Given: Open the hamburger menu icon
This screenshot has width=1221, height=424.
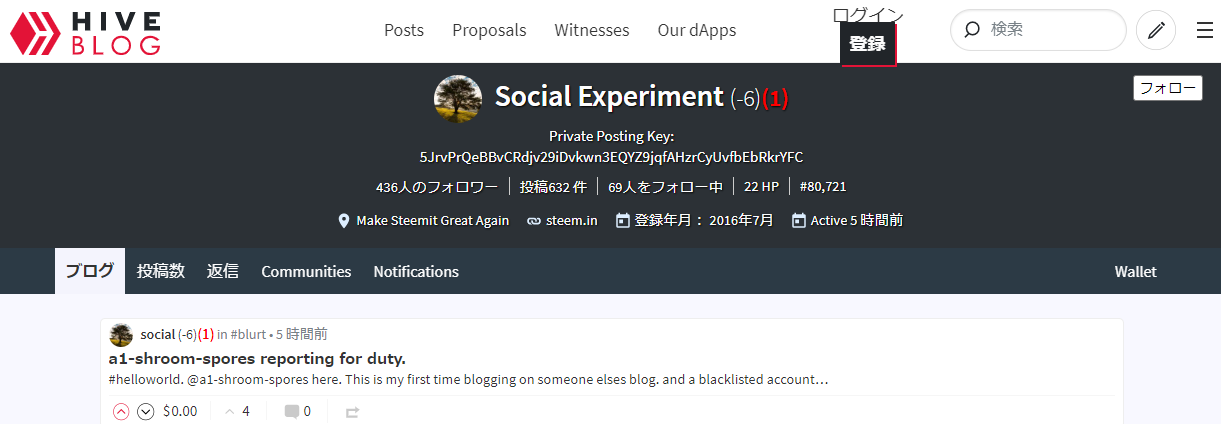Looking at the screenshot, I should coord(1205,31).
